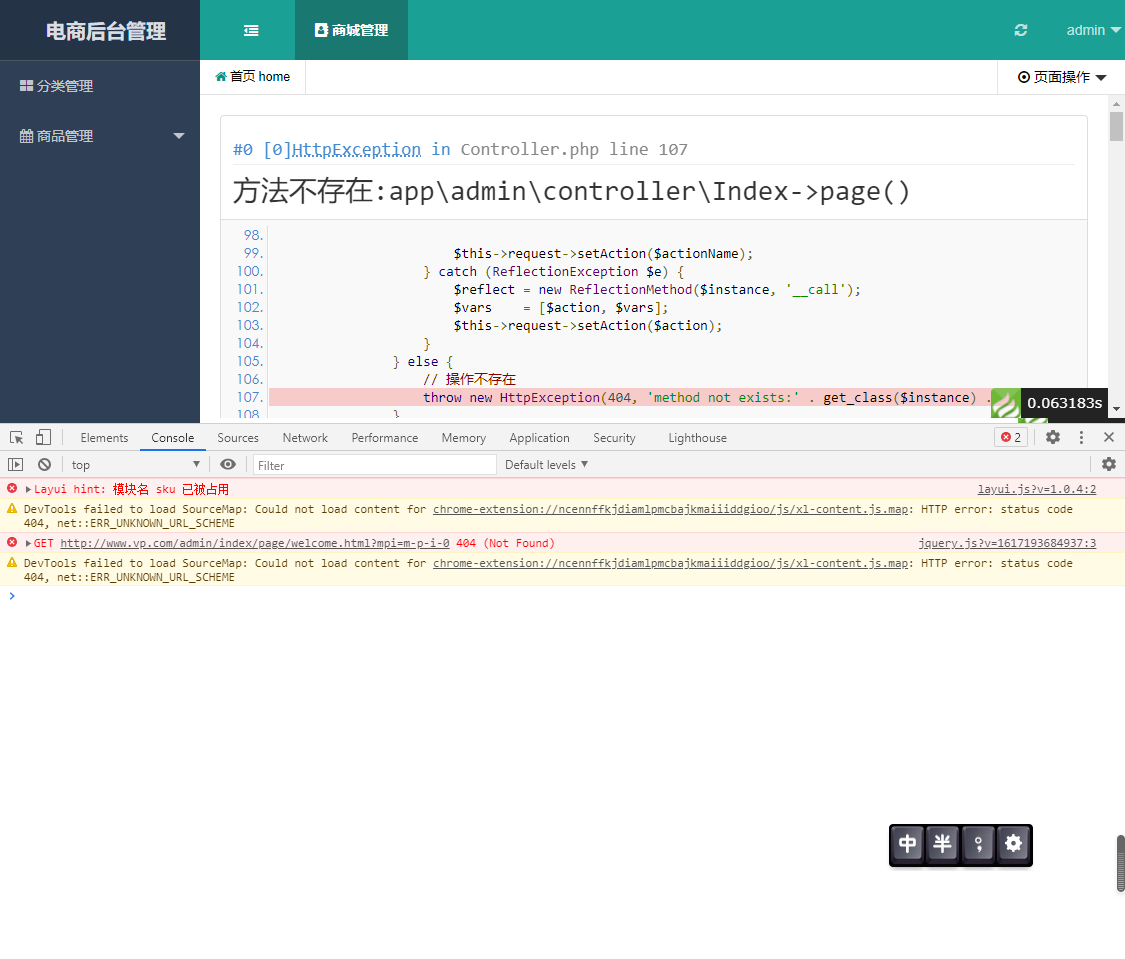Switch to the Performance tab
1125x959 pixels.
(x=385, y=438)
